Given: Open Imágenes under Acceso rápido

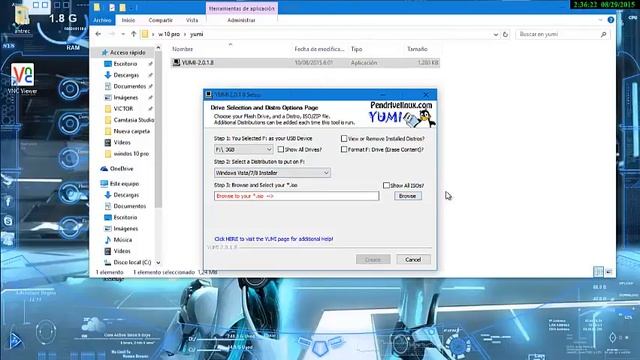Looking at the screenshot, I should [126, 98].
